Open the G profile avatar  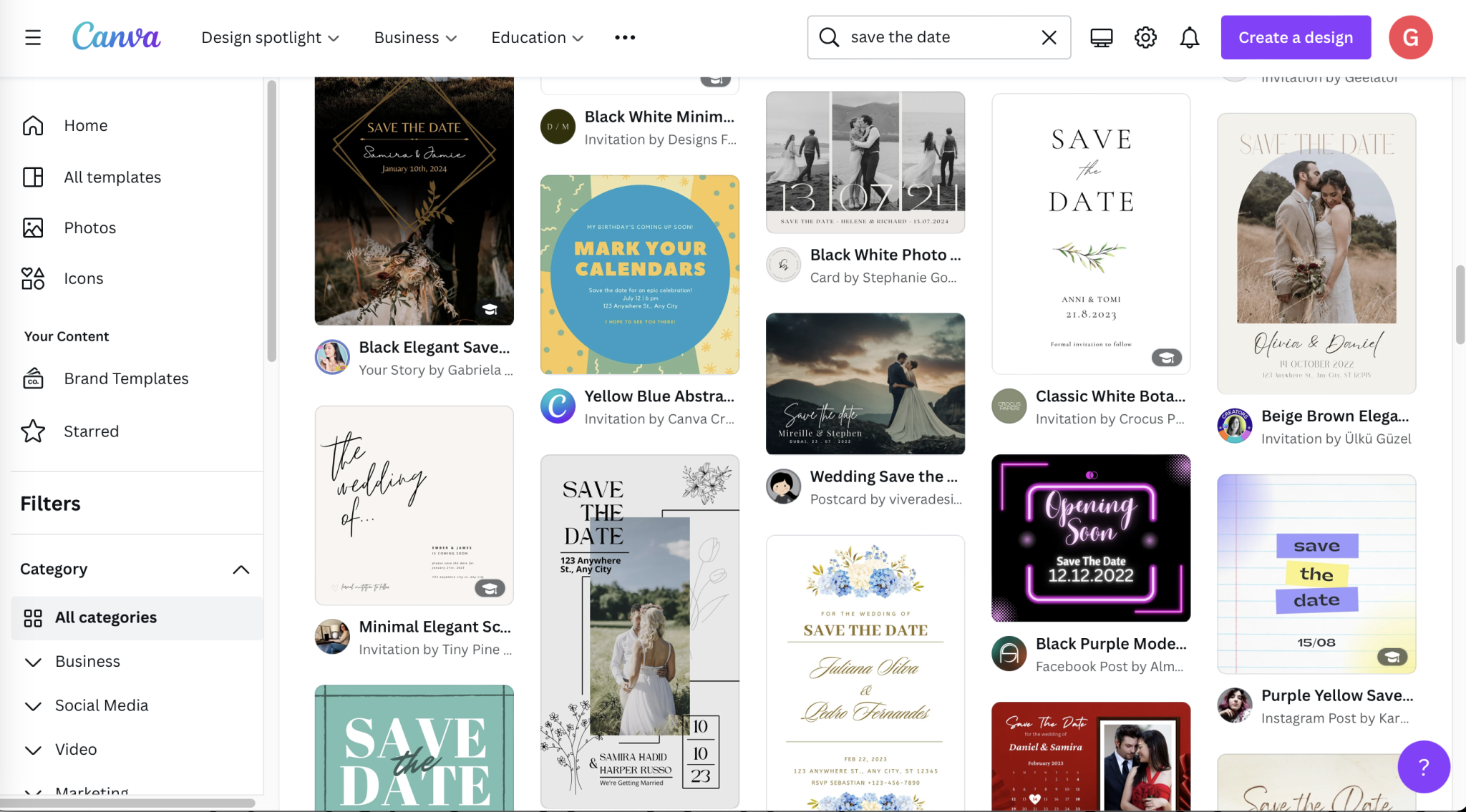1410,37
